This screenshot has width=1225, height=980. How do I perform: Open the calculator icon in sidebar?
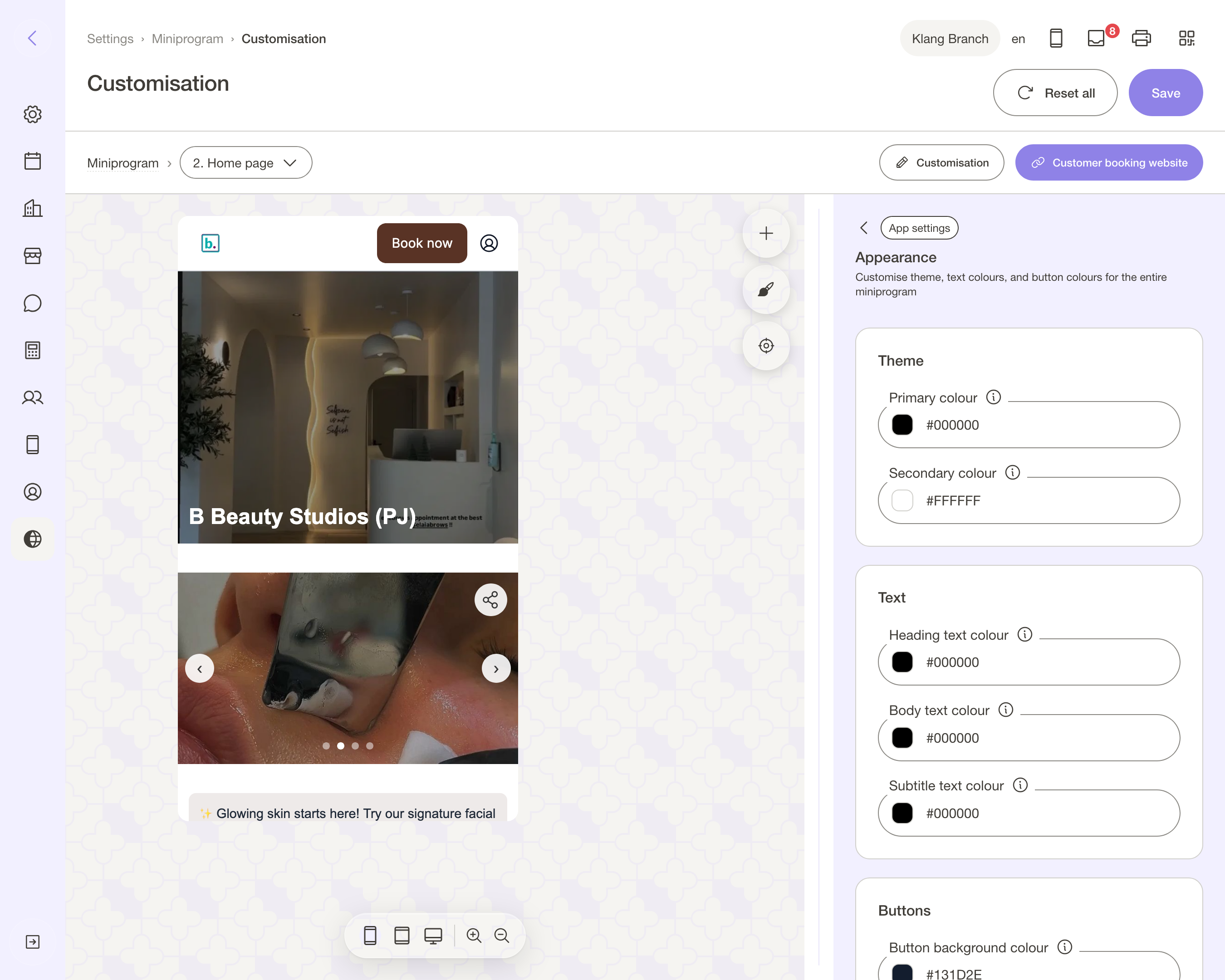click(32, 350)
